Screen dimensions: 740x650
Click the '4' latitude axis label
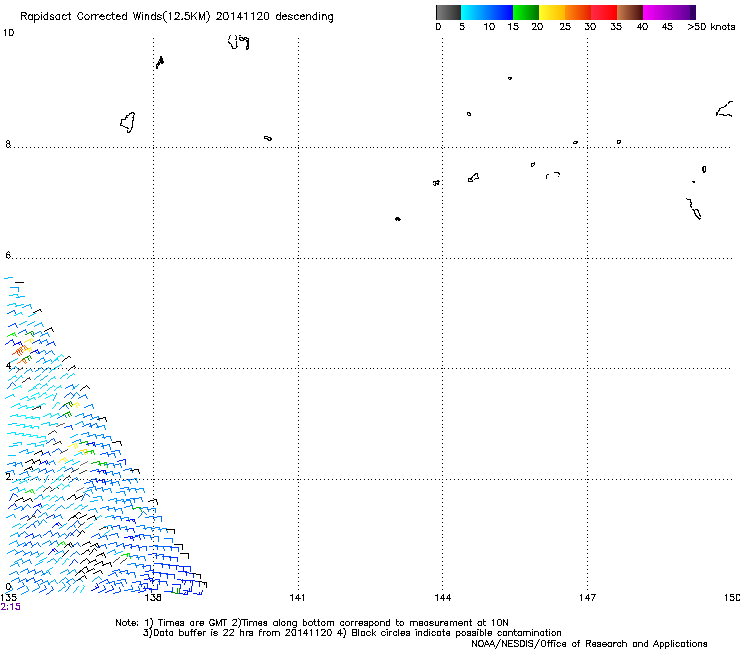pyautogui.click(x=8, y=365)
